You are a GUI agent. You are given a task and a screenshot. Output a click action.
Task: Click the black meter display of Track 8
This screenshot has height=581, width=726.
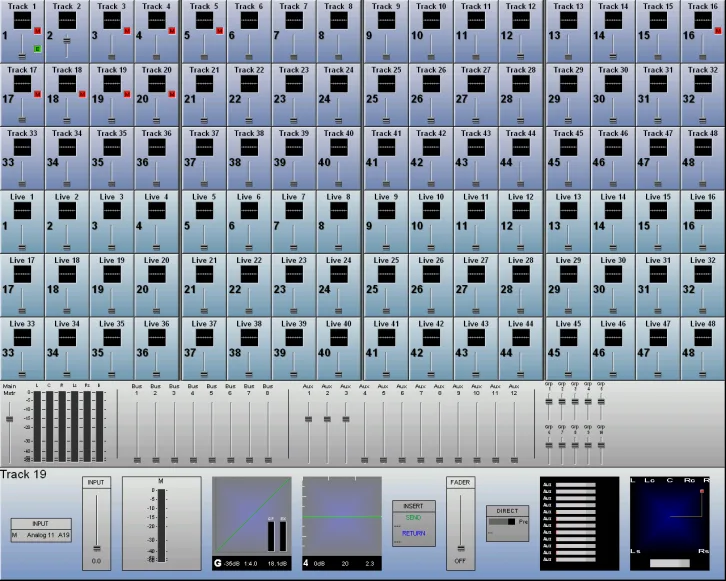[339, 20]
